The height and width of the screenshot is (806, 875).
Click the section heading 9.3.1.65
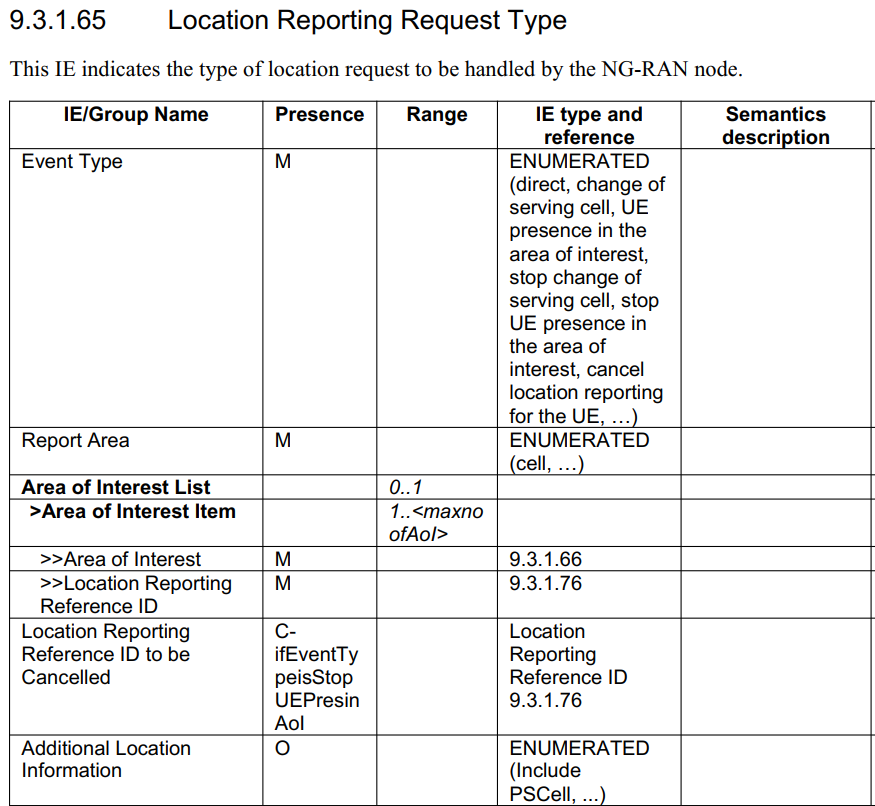tap(58, 20)
